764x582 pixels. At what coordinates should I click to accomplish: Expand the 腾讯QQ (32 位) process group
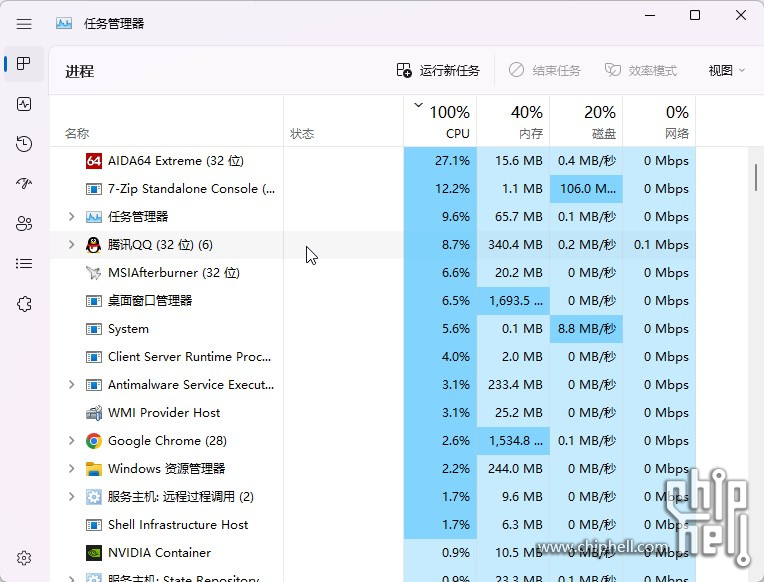(71, 245)
